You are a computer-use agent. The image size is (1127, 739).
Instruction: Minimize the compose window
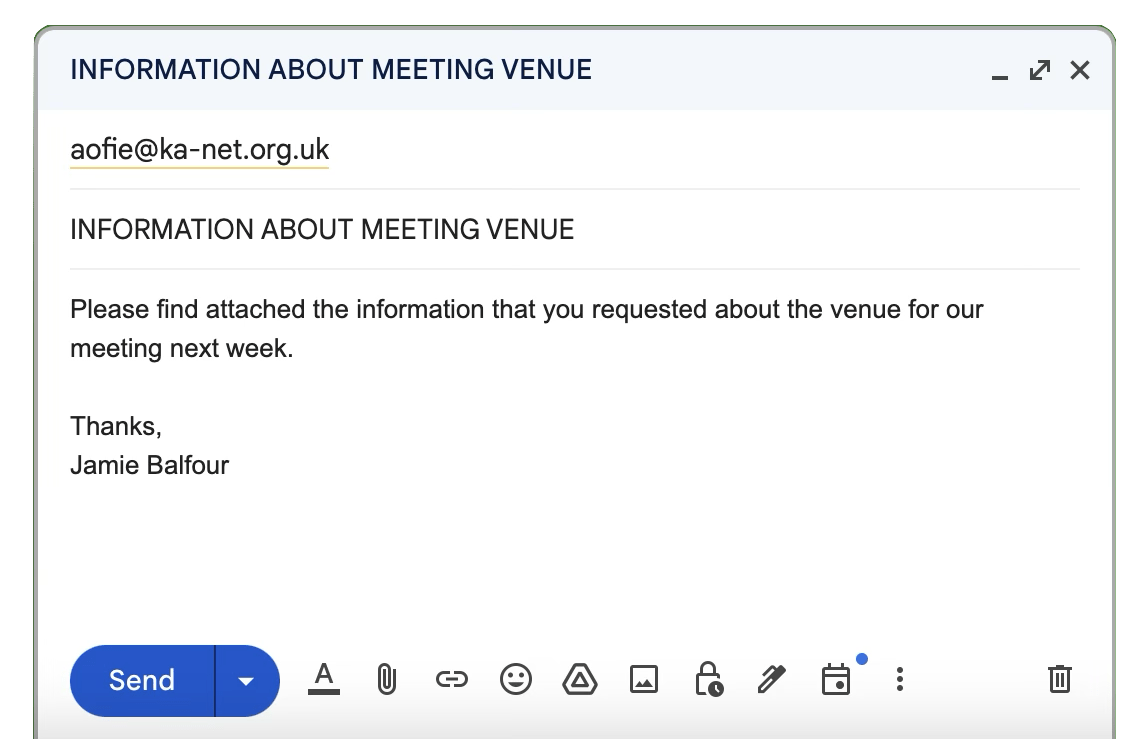[999, 72]
